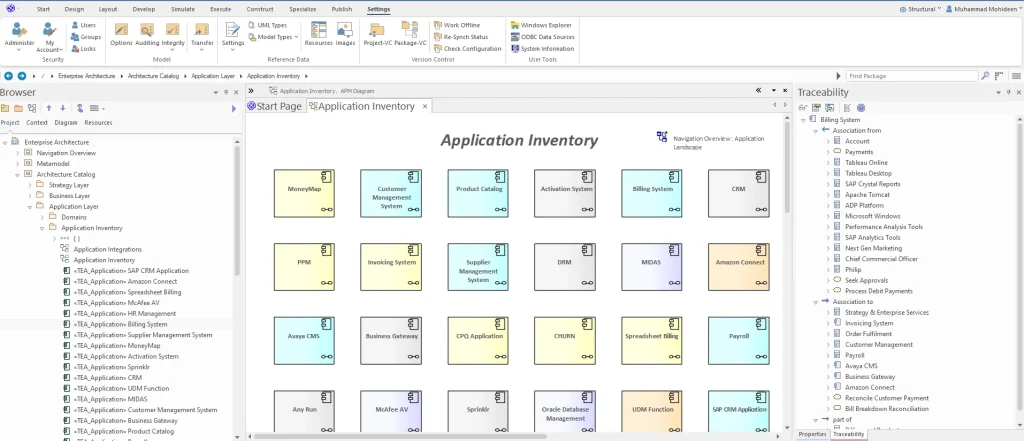This screenshot has width=1024, height=441.
Task: Open the Integrity check icon
Action: (173, 35)
